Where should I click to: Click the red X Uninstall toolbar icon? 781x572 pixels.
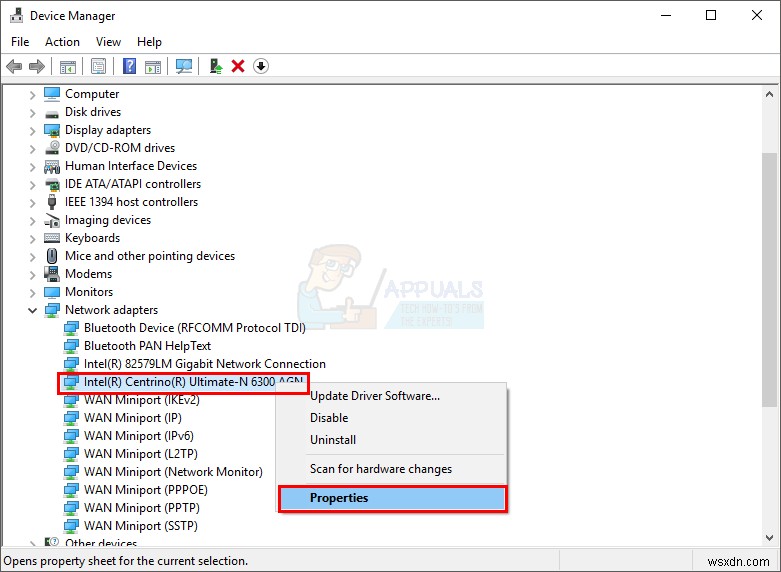pyautogui.click(x=238, y=66)
